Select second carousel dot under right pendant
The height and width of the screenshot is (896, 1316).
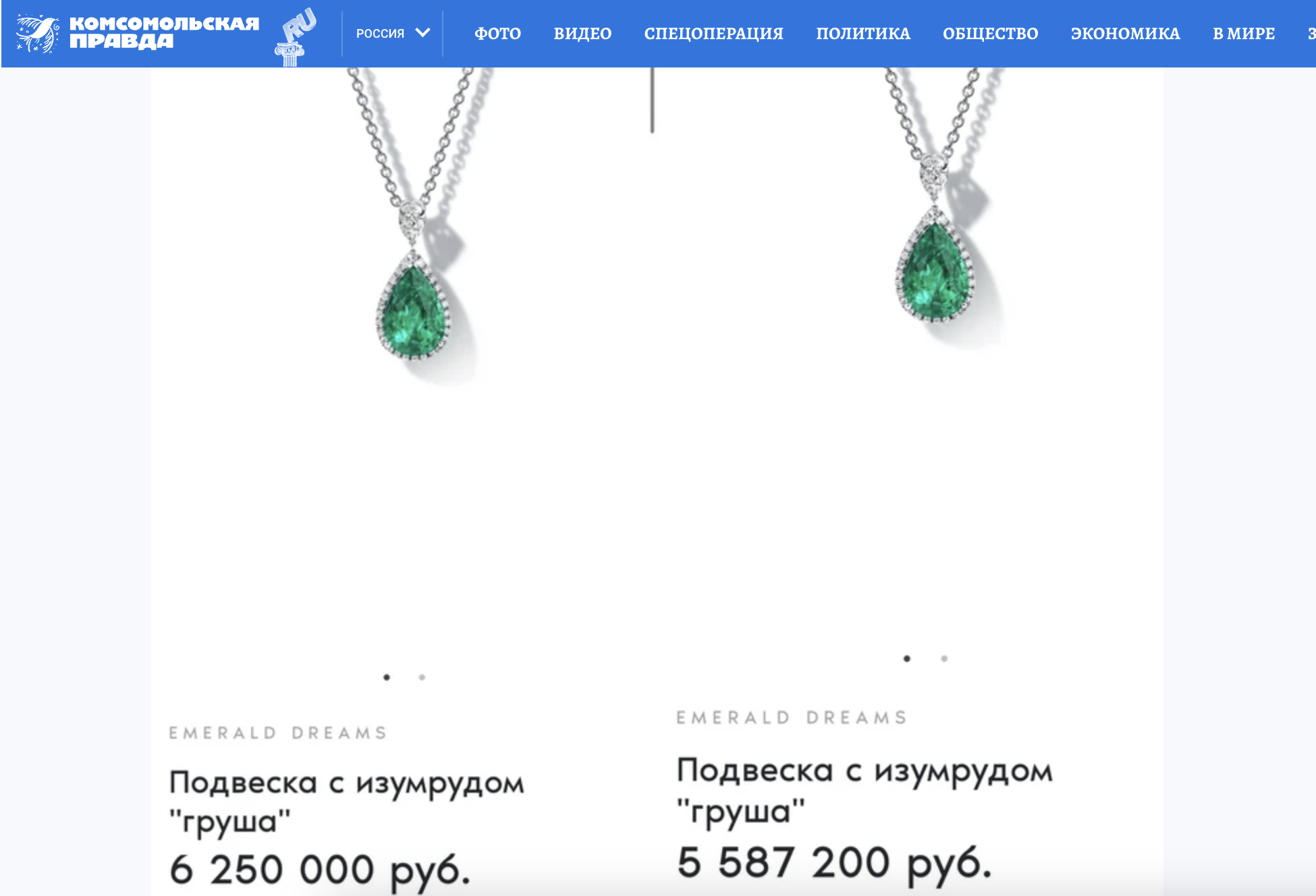(x=944, y=659)
